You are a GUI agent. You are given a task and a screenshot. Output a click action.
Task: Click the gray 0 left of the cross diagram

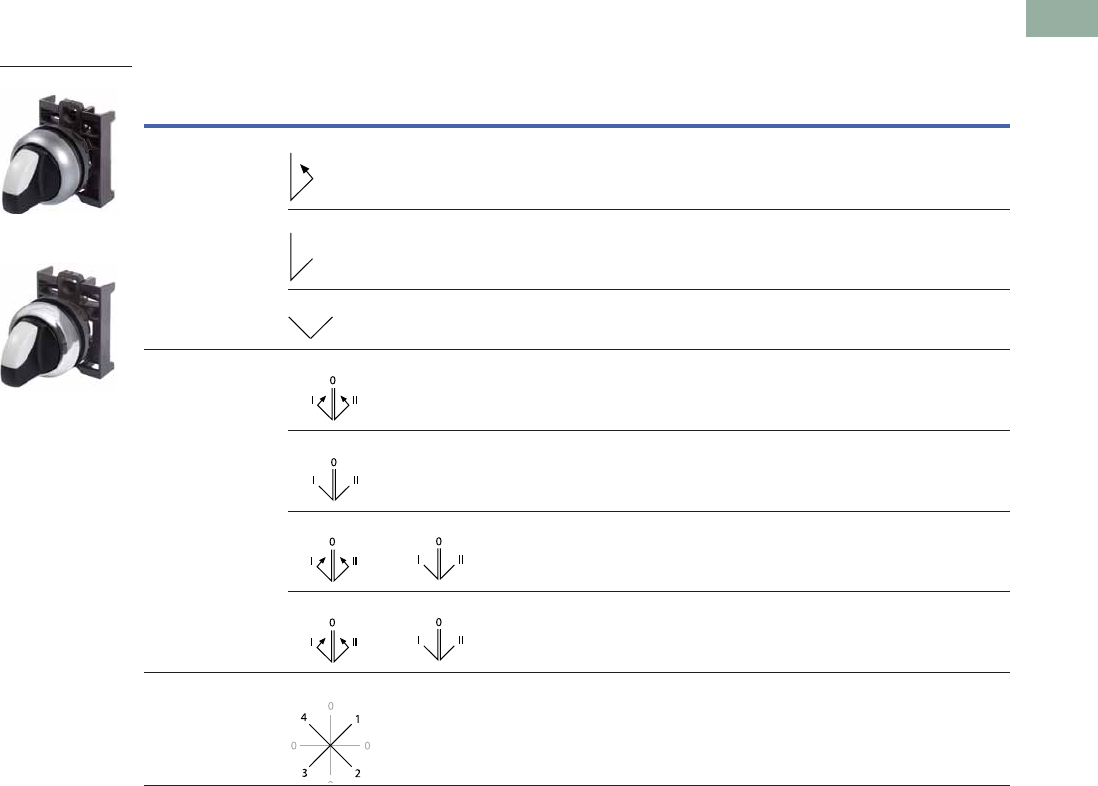294,746
